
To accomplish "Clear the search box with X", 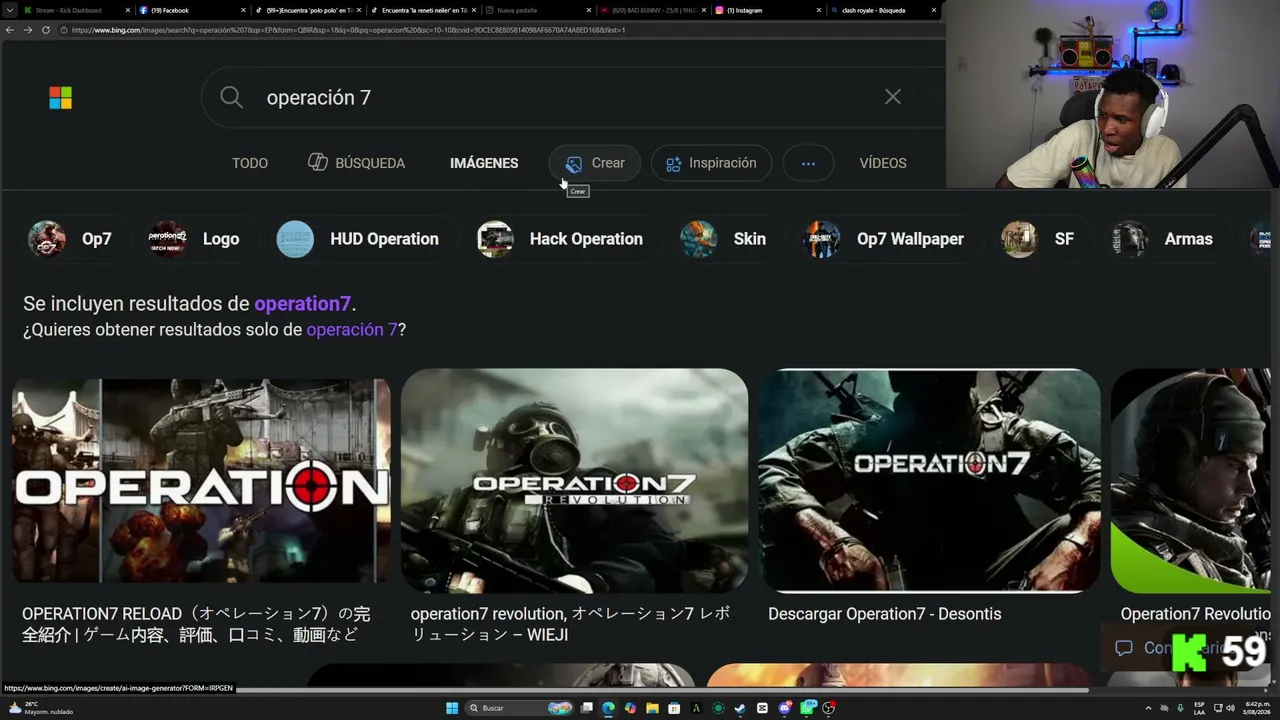I will point(892,97).
